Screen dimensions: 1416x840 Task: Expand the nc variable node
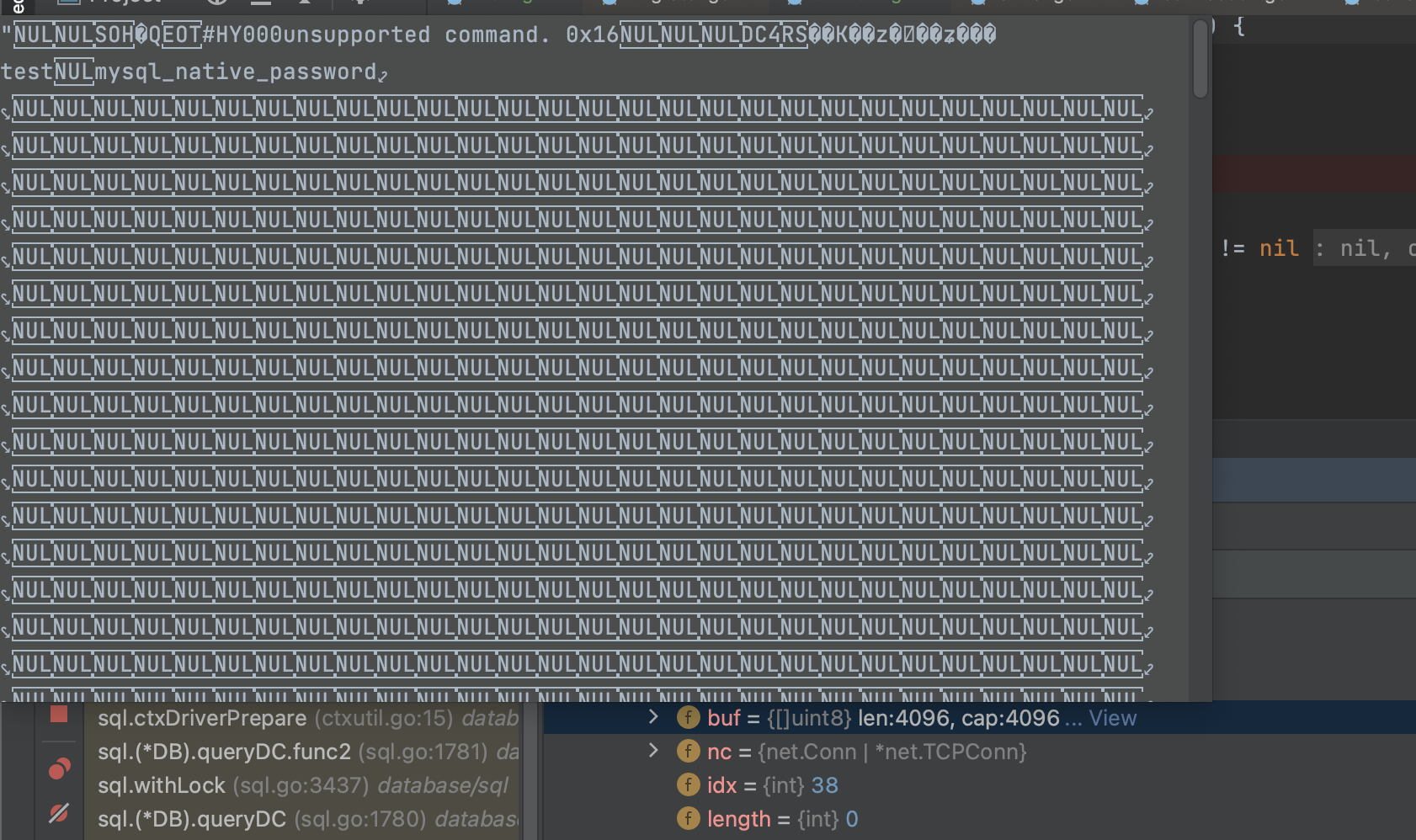click(x=654, y=752)
